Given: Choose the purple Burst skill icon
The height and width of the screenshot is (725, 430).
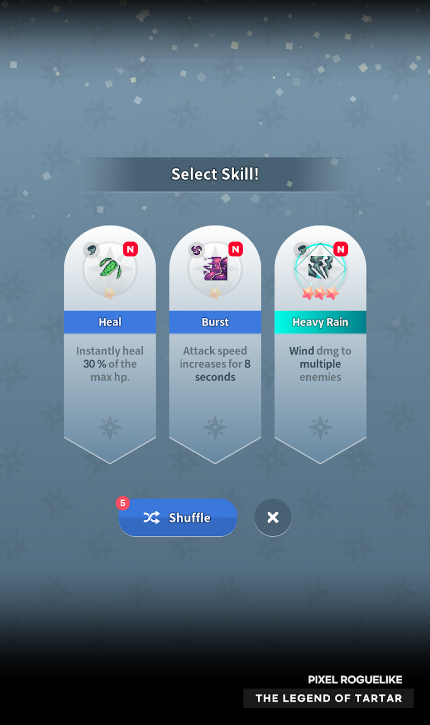Looking at the screenshot, I should tap(215, 269).
